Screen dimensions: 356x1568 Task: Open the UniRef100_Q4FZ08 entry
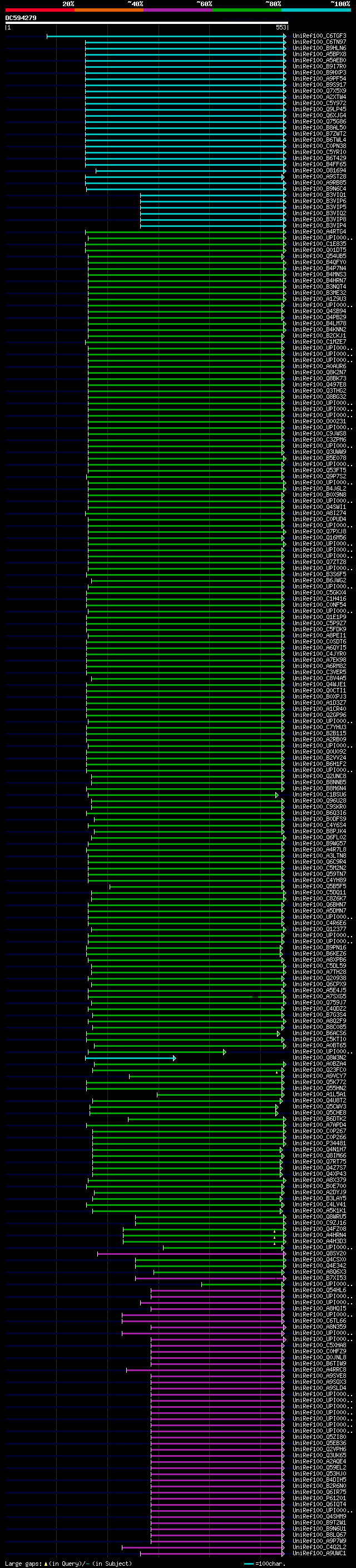319,1228
